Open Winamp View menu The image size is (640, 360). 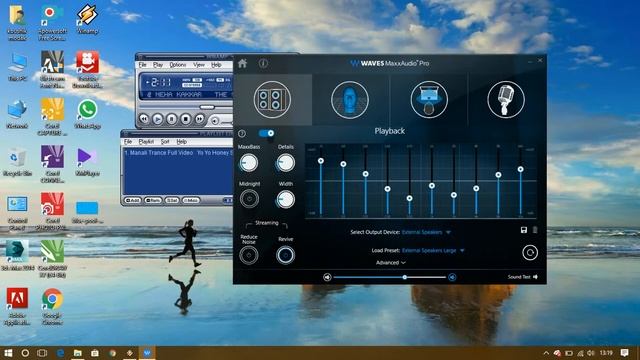[199, 65]
